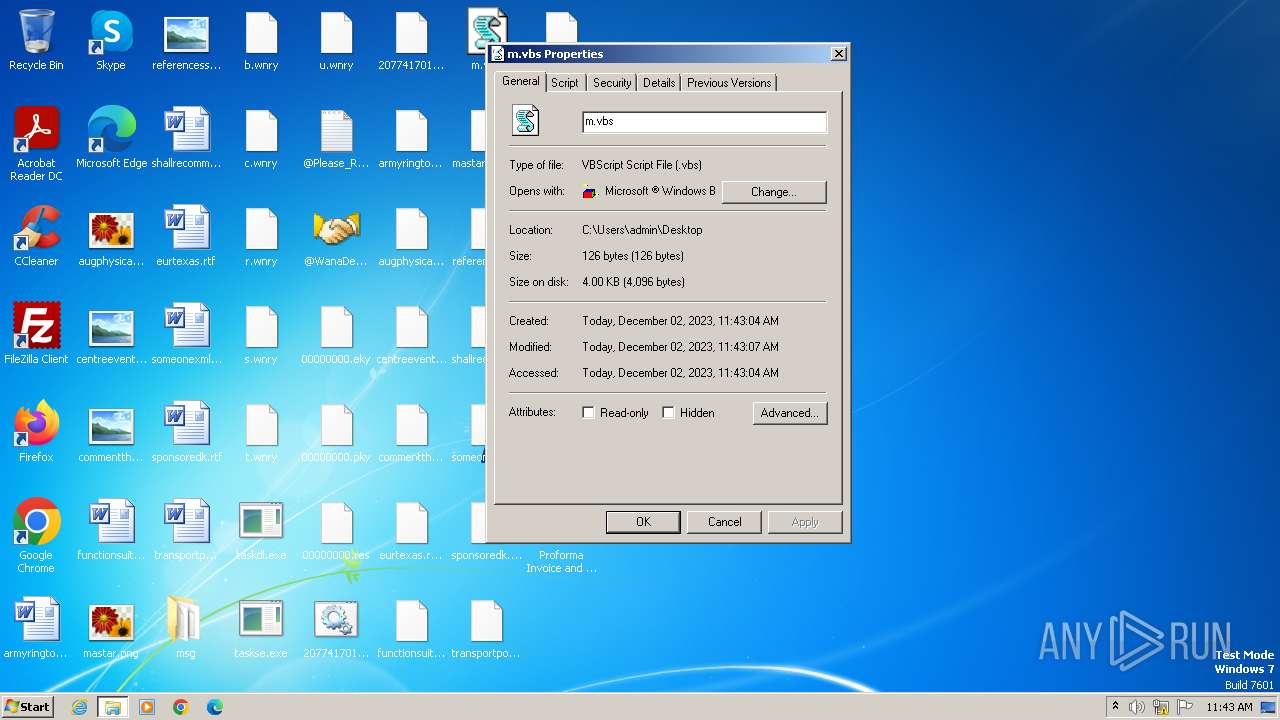Confirm with the OK button
1280x720 pixels.
click(643, 522)
